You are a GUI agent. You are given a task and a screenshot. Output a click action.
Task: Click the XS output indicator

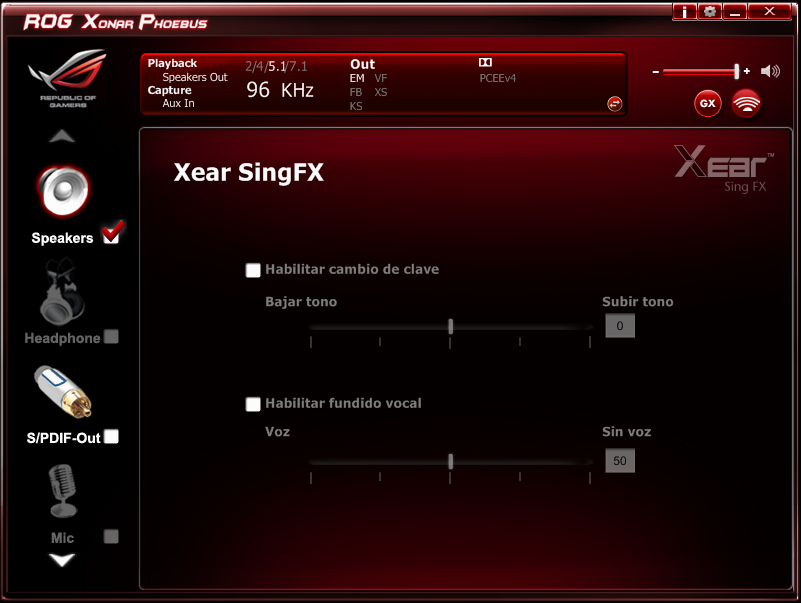pos(381,92)
